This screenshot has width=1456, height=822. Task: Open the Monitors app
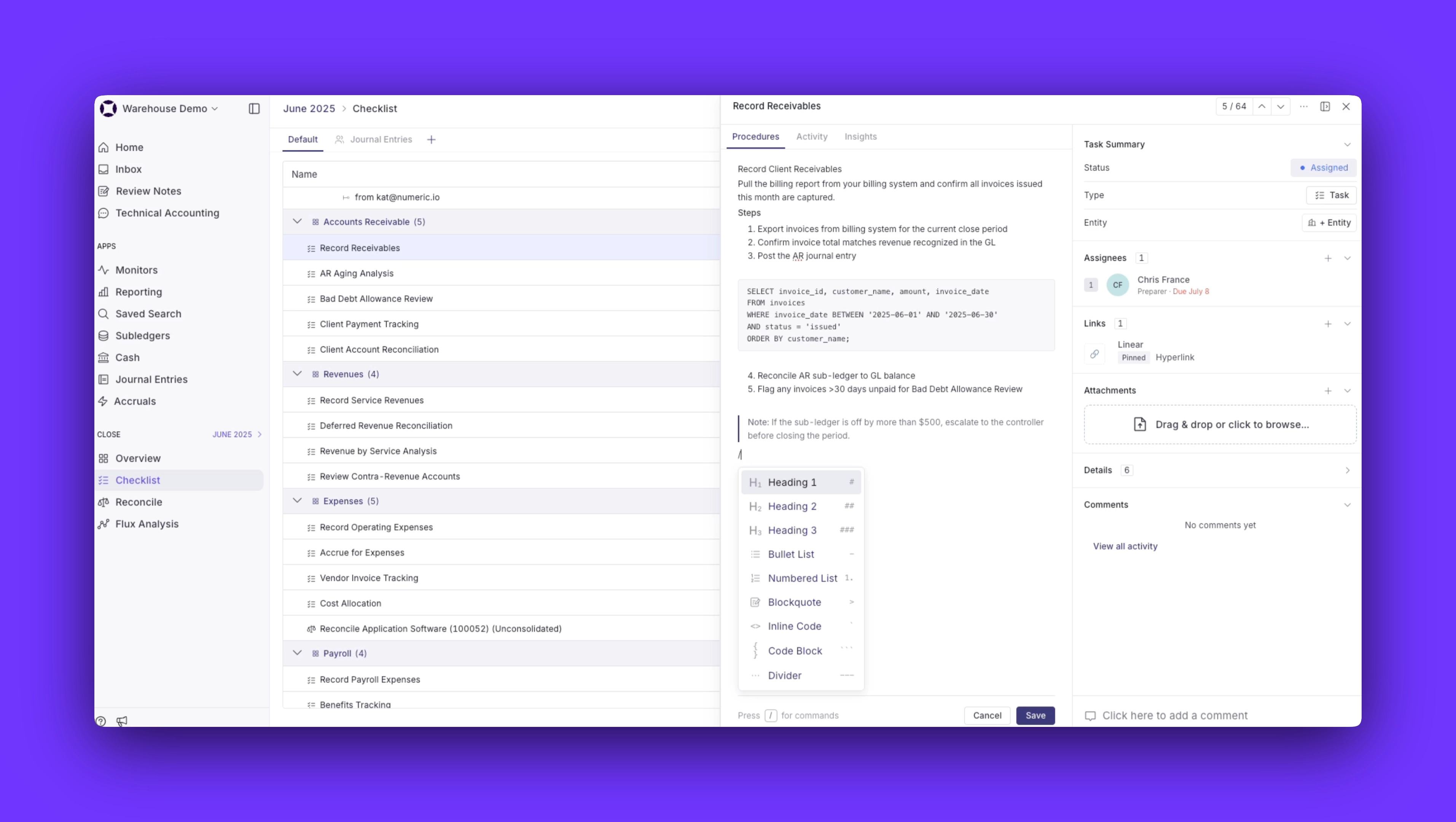pyautogui.click(x=136, y=270)
